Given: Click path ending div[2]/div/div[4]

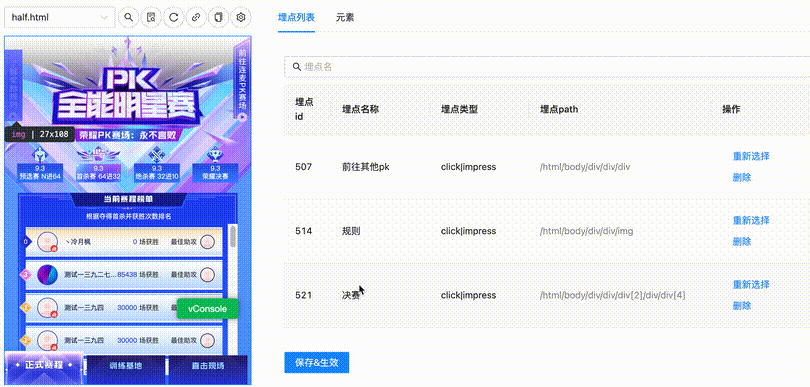Looking at the screenshot, I should [612, 295].
